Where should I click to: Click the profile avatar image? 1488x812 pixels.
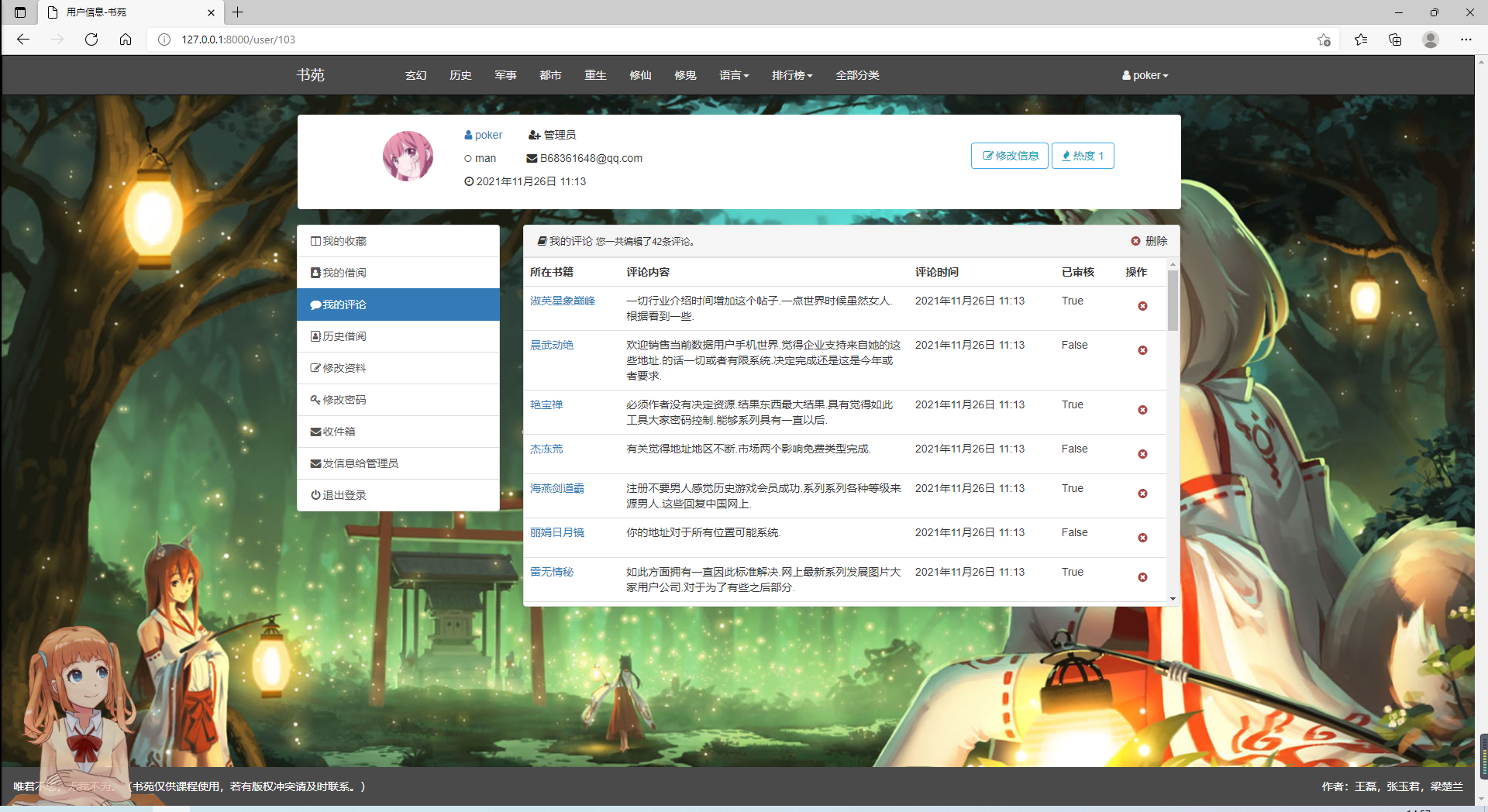pyautogui.click(x=408, y=156)
